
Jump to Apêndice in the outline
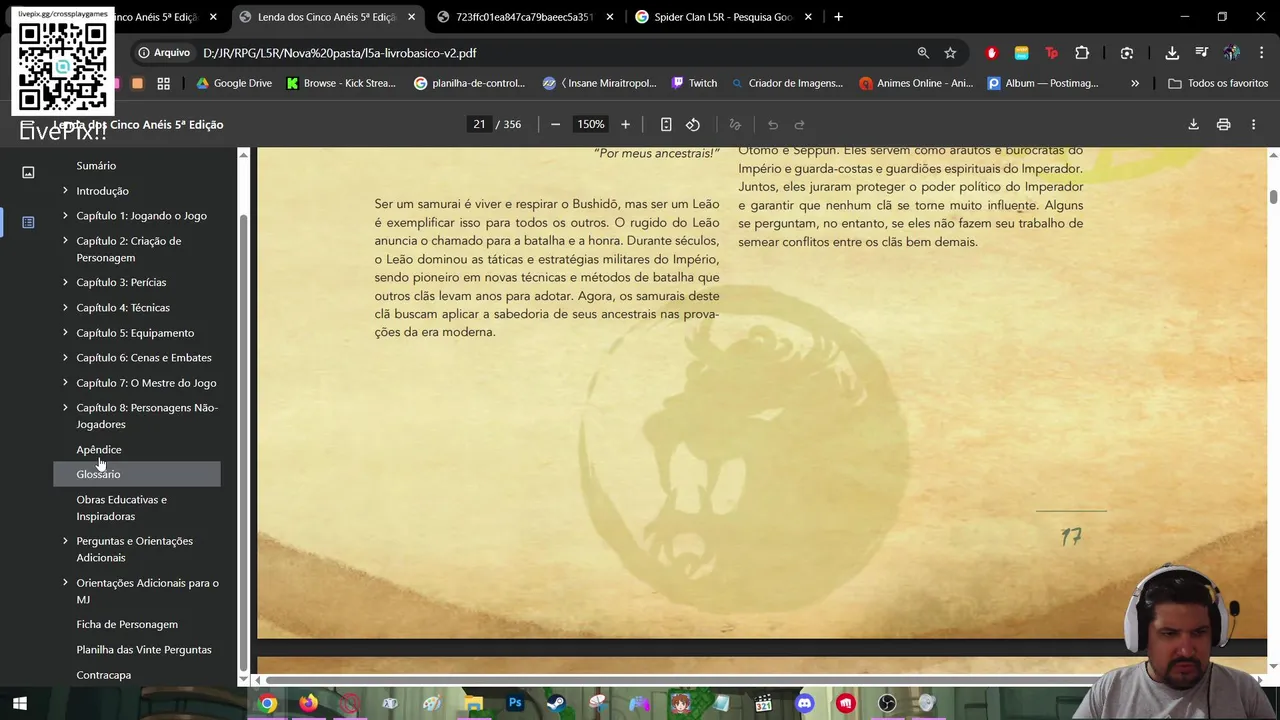point(99,449)
